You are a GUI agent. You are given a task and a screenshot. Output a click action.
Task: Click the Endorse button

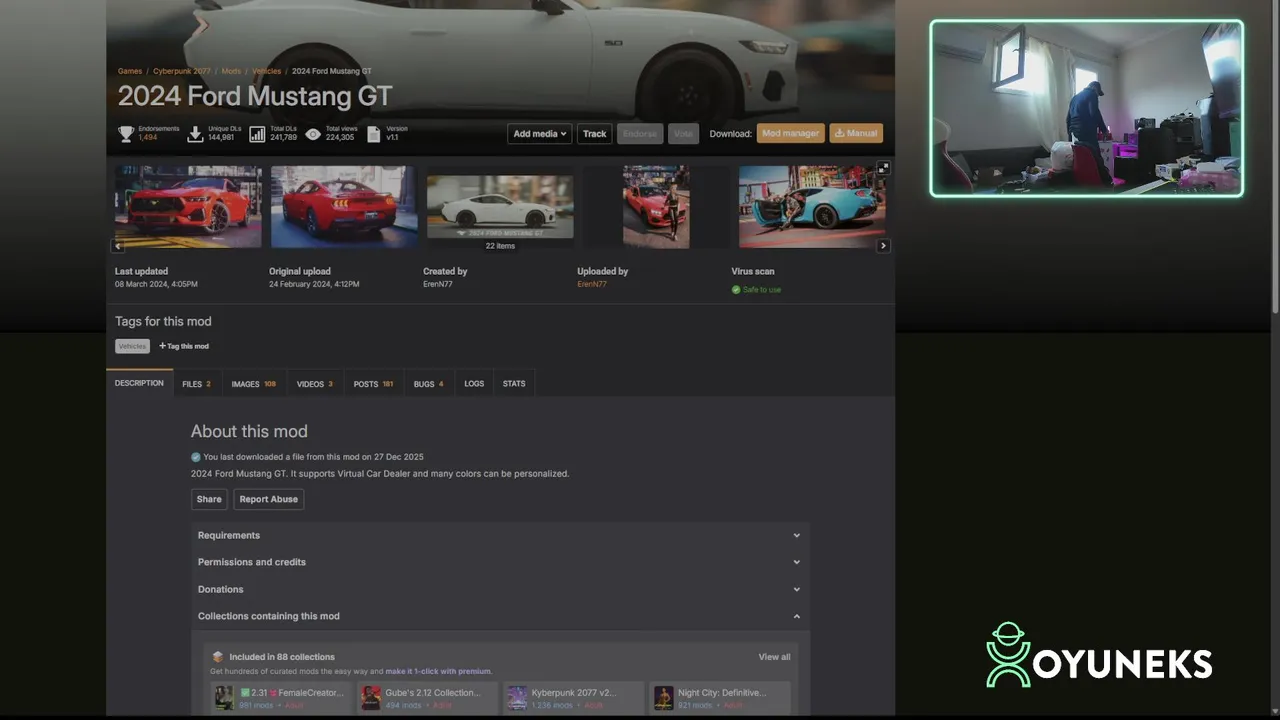click(x=640, y=133)
